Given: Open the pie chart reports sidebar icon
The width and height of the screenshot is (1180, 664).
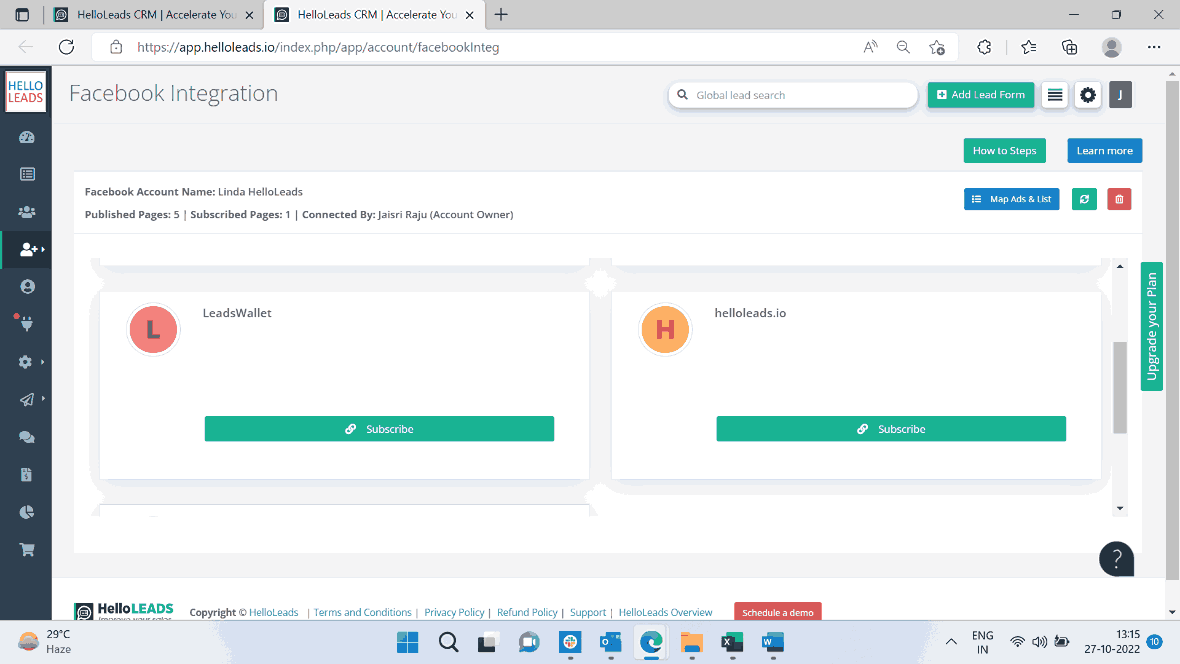Looking at the screenshot, I should 26,513.
